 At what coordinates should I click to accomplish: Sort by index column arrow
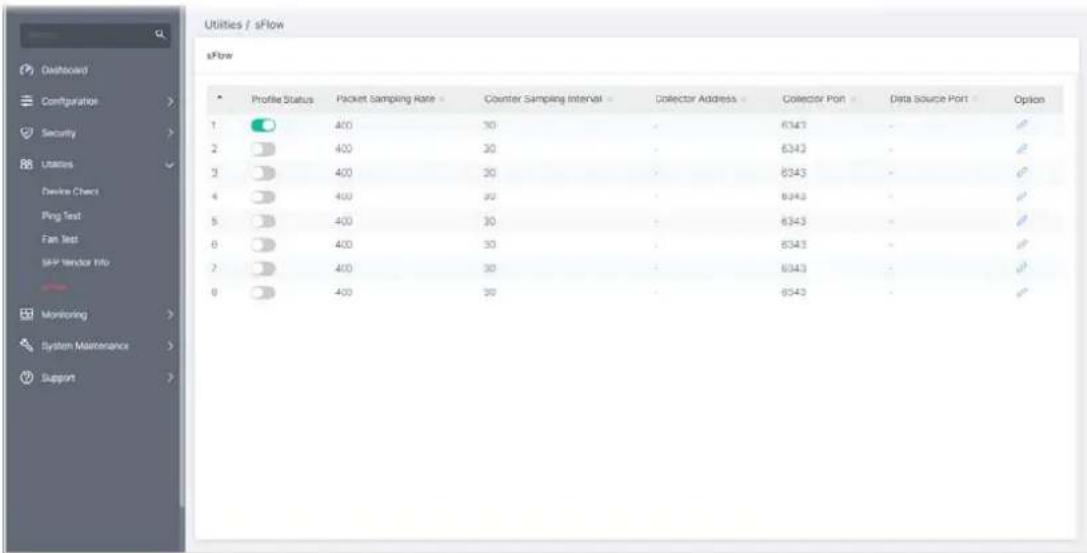(219, 99)
